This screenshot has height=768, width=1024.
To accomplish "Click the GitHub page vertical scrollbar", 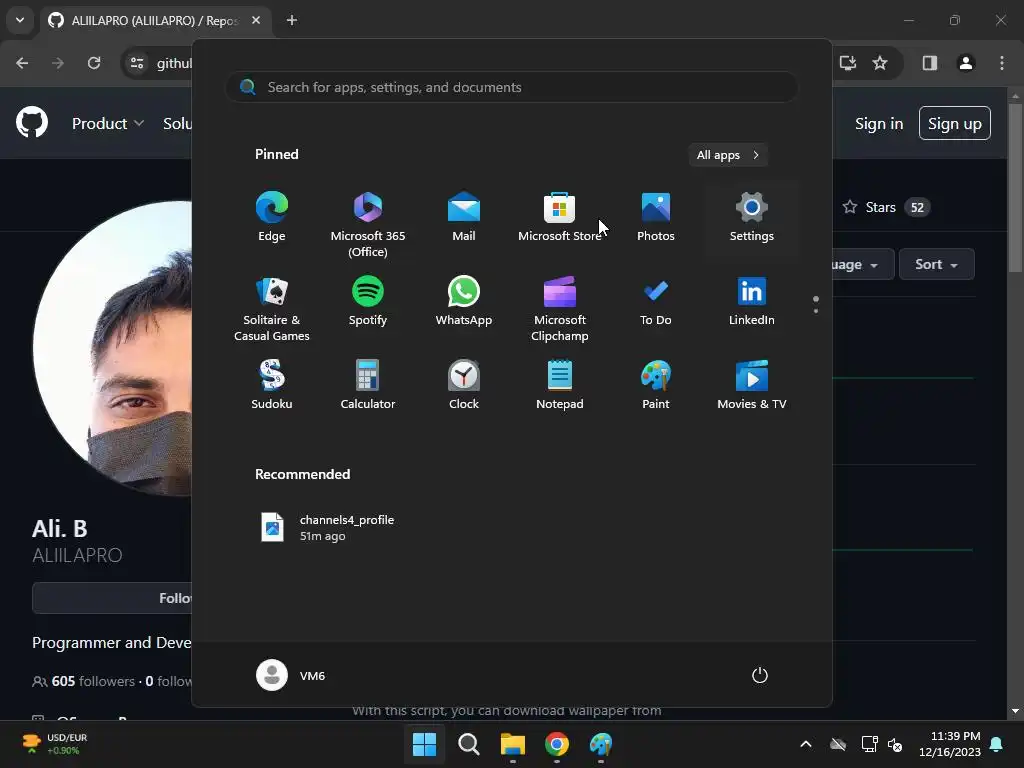I will 1015,188.
